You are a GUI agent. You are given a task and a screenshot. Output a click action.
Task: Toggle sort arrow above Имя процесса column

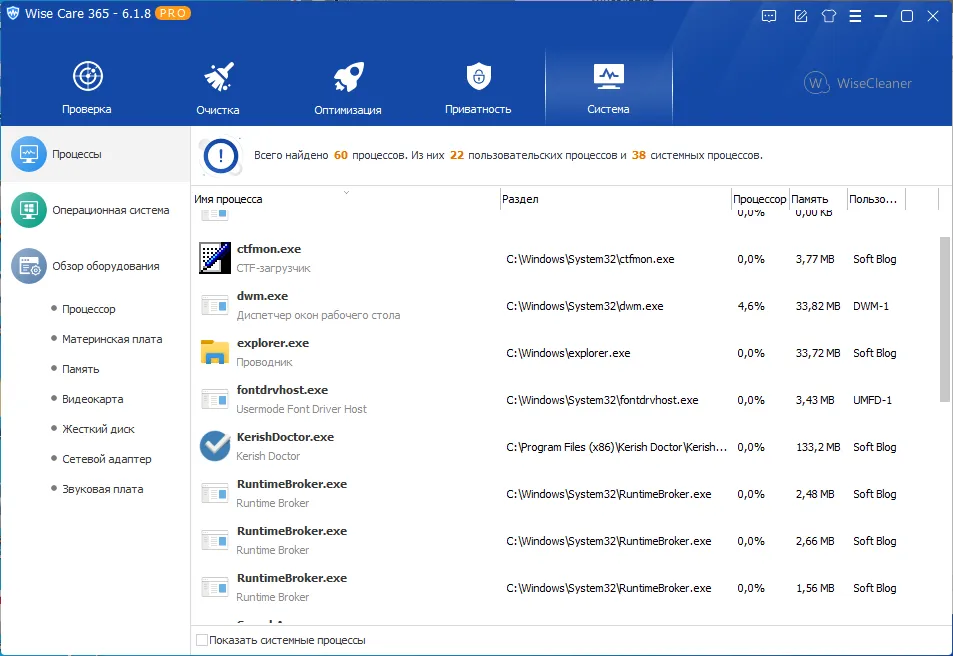tap(346, 193)
